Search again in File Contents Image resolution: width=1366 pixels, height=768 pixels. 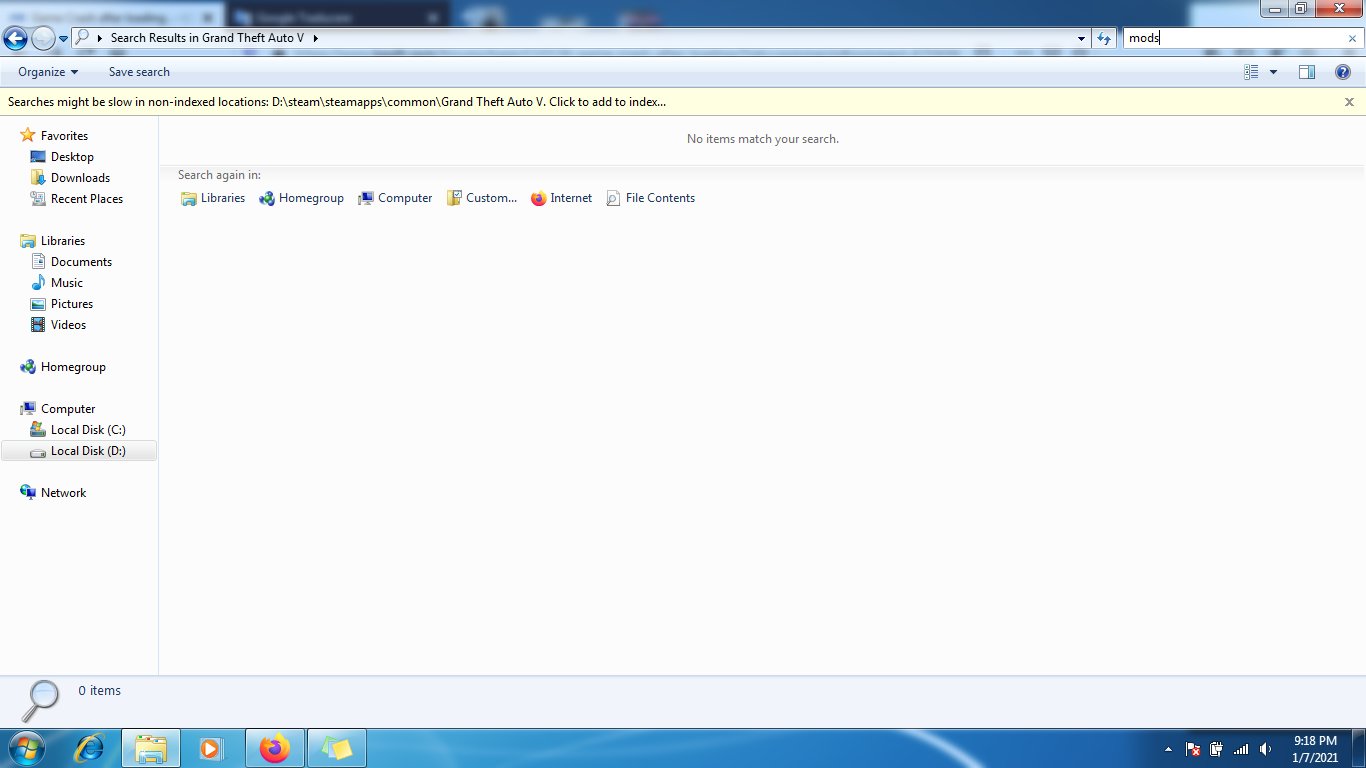pos(650,198)
